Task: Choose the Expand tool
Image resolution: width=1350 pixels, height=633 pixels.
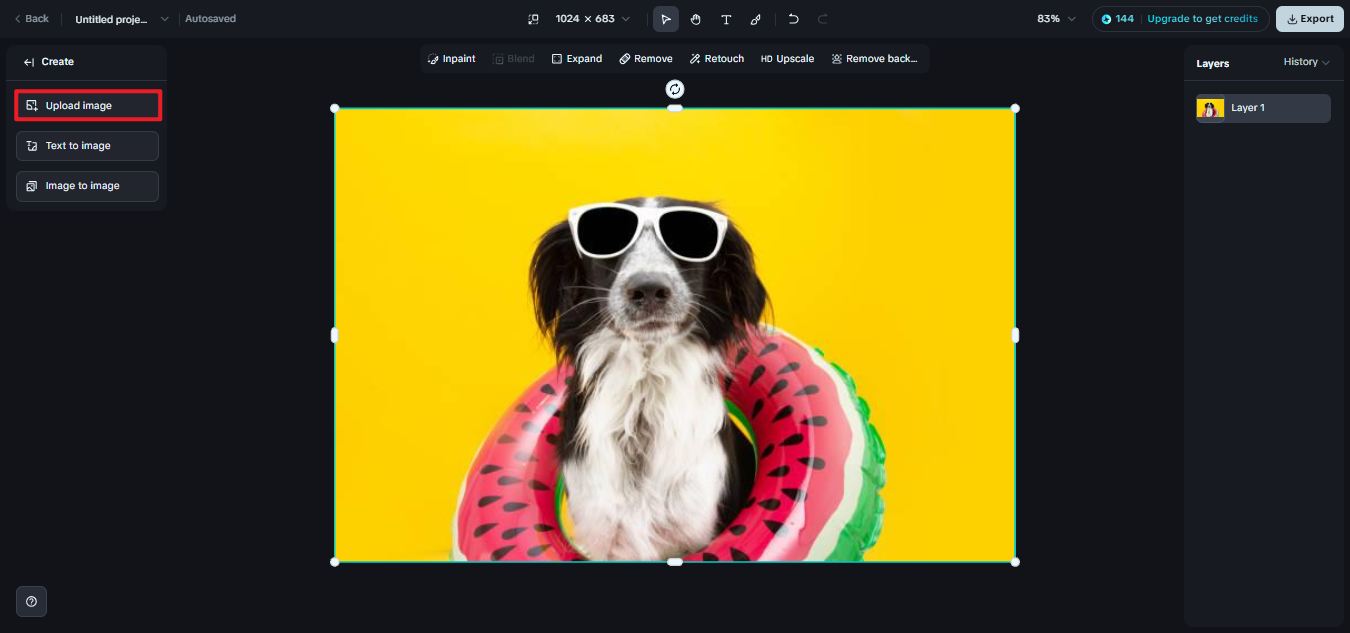Action: tap(577, 59)
